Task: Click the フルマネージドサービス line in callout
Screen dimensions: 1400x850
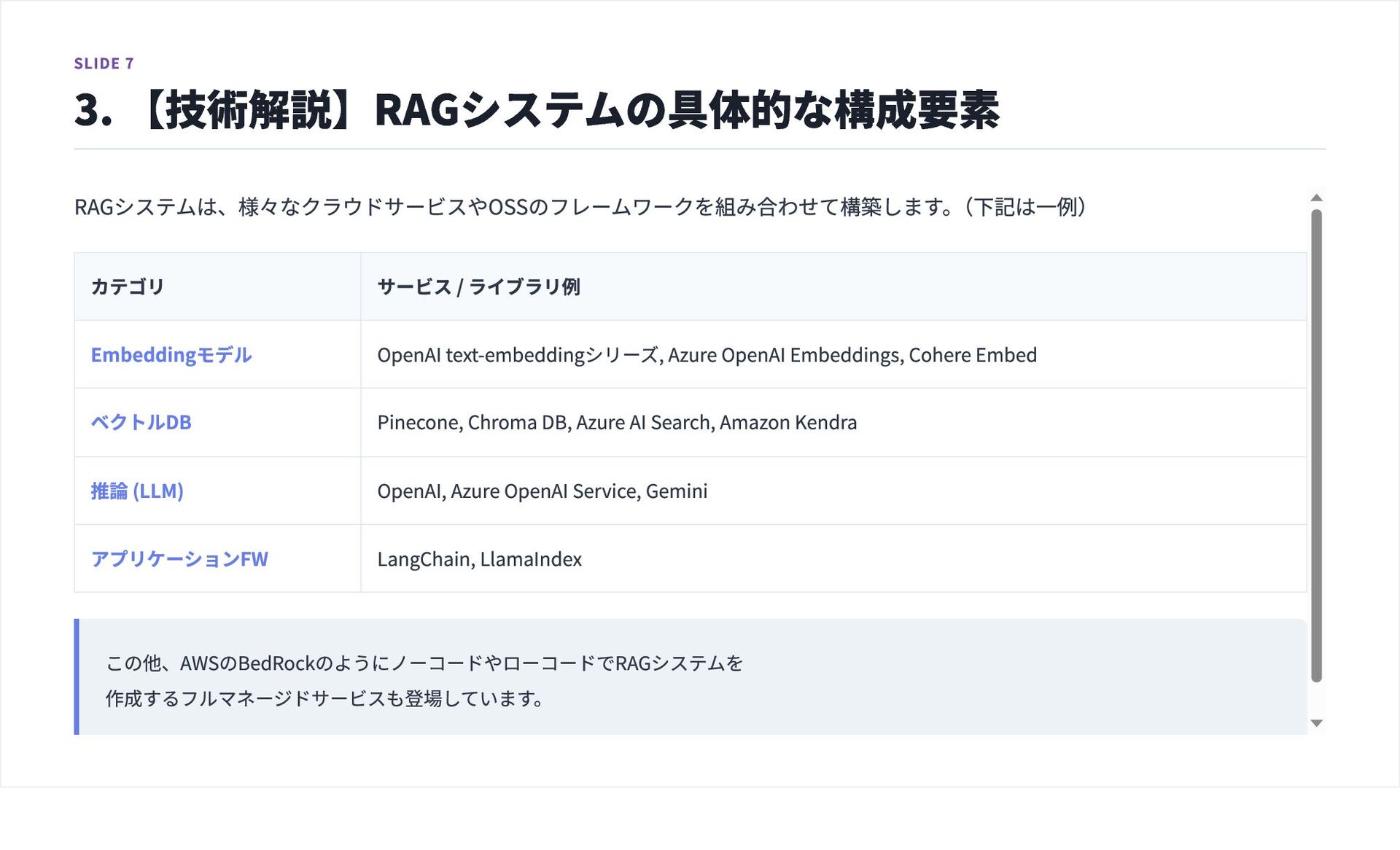Action: 324,699
